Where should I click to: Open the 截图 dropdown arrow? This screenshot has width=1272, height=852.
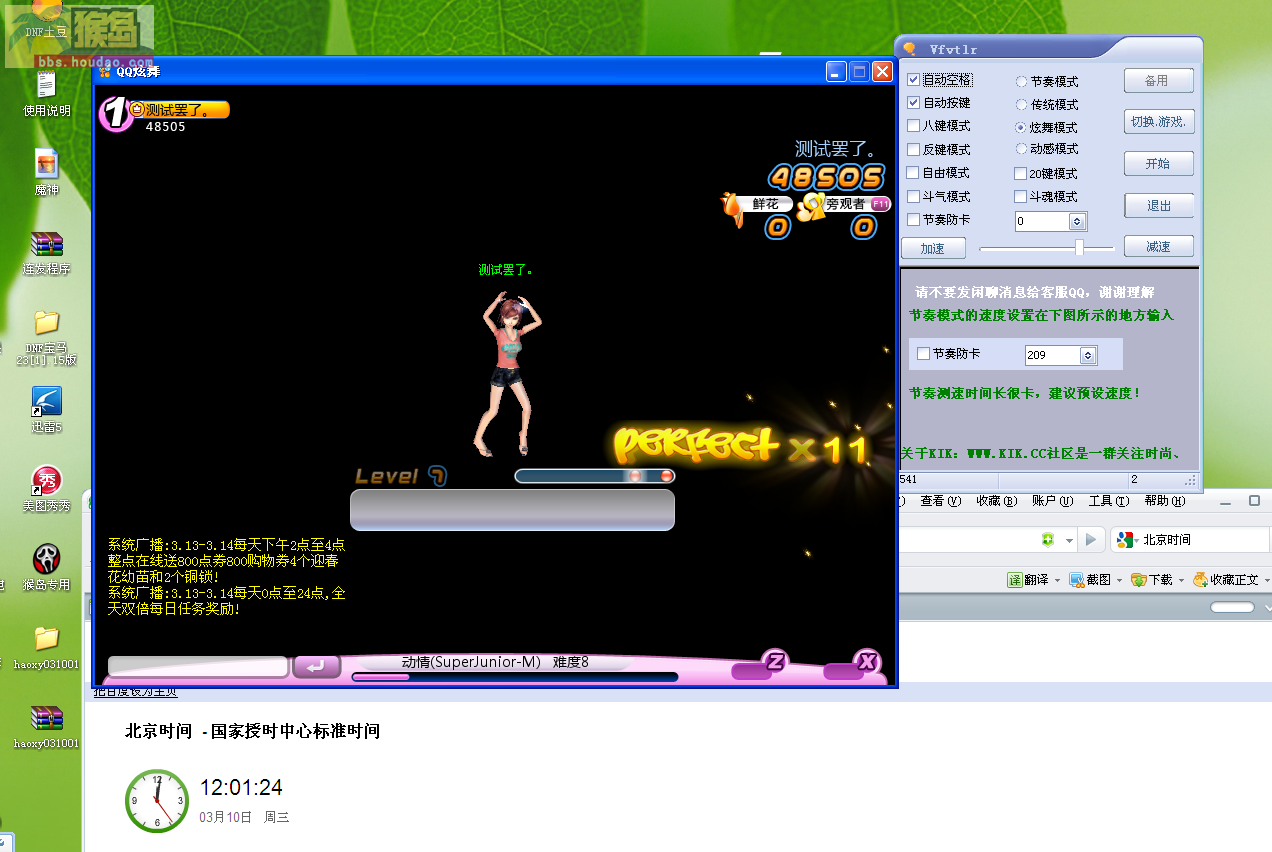[x=1120, y=580]
